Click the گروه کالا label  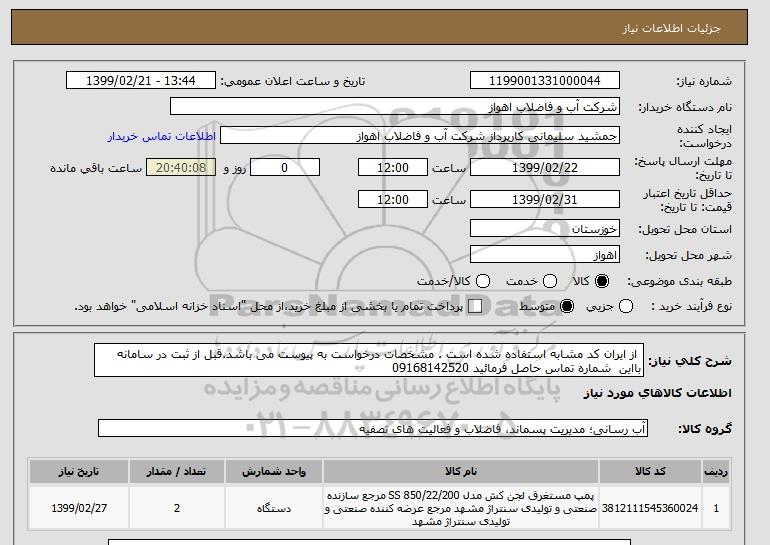[x=705, y=429]
